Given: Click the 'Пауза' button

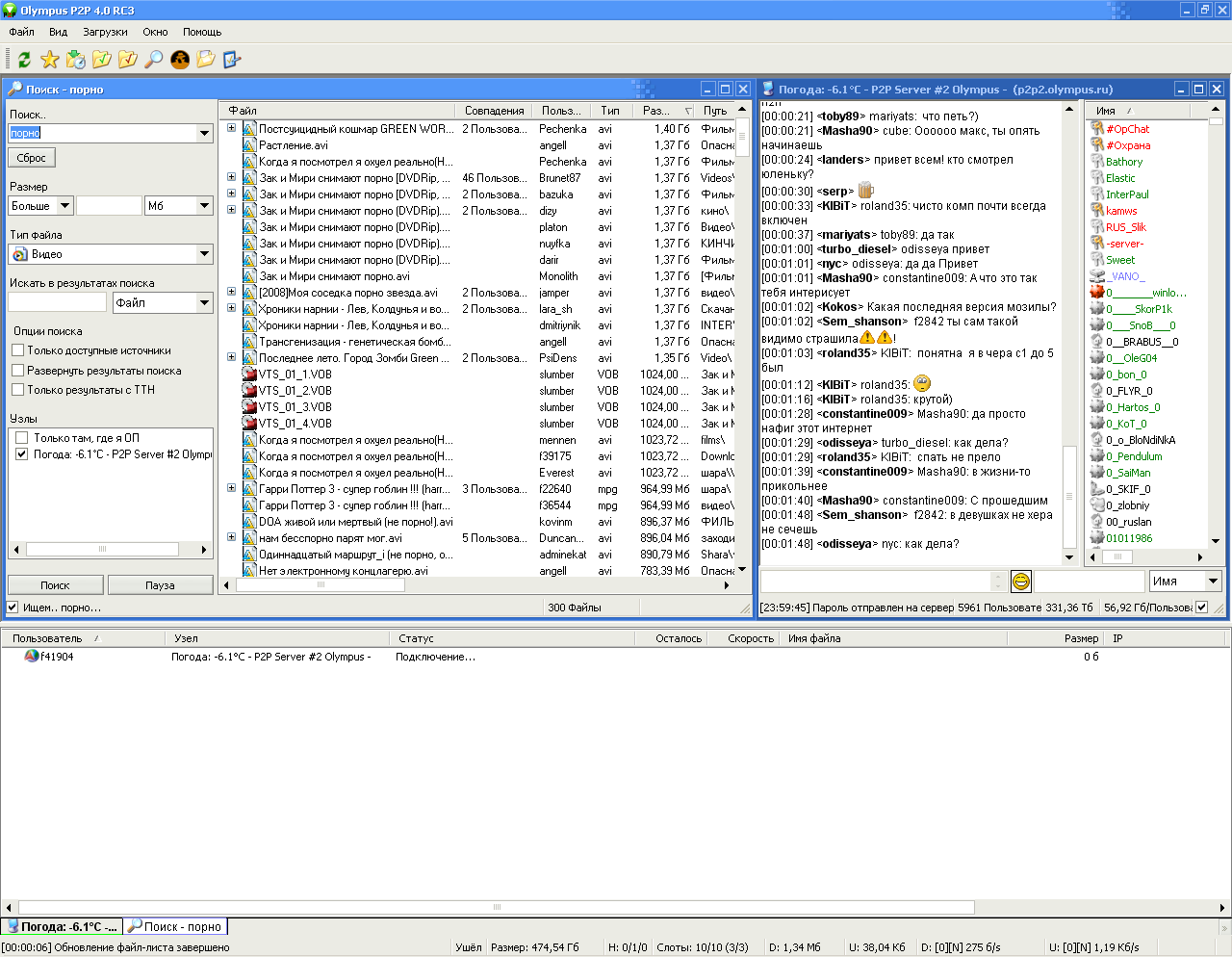Looking at the screenshot, I should coord(160,585).
